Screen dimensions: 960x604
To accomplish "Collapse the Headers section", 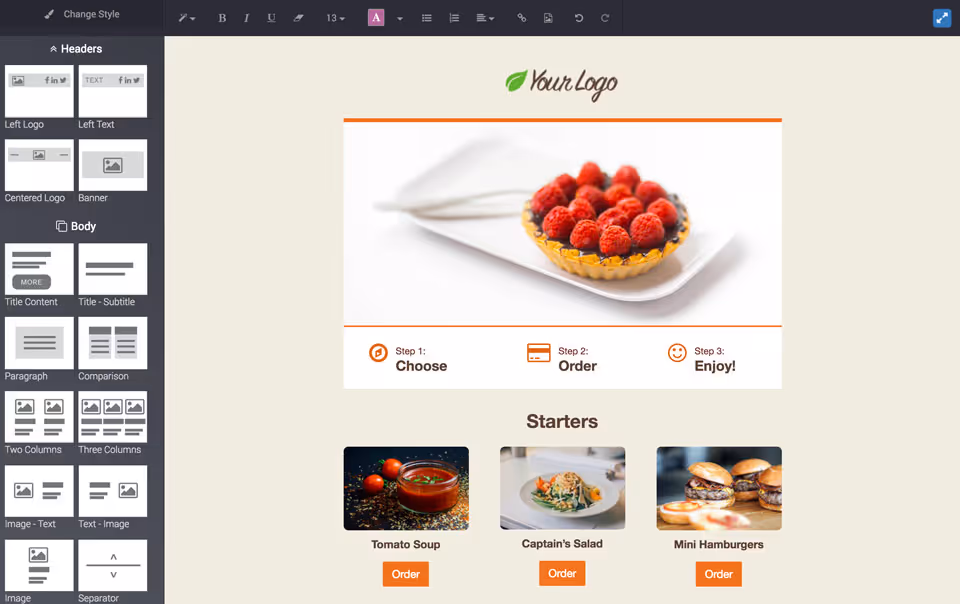I will (x=77, y=49).
